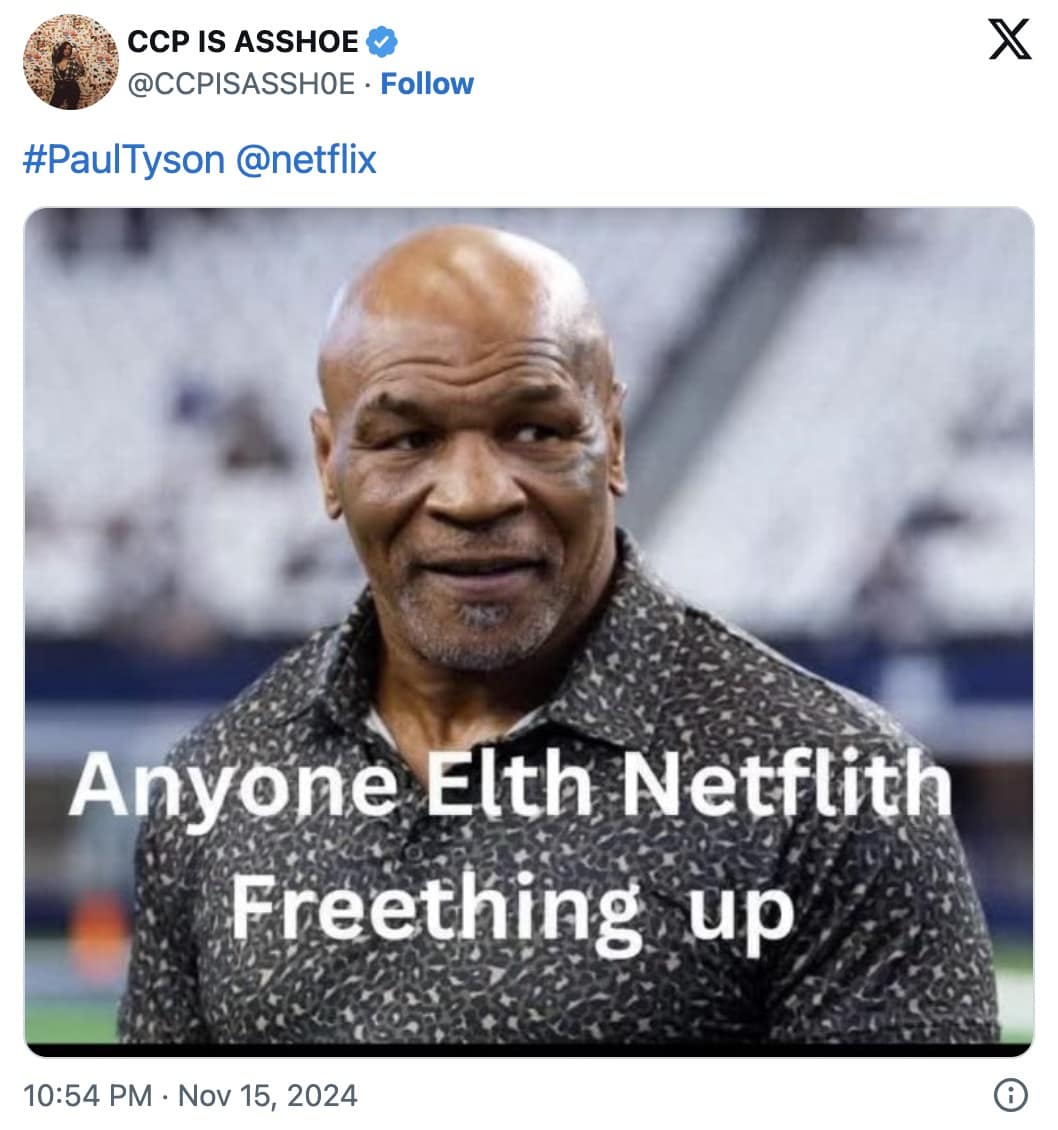Click the "Anyone Elth Netflith" caption line

pos(510,787)
